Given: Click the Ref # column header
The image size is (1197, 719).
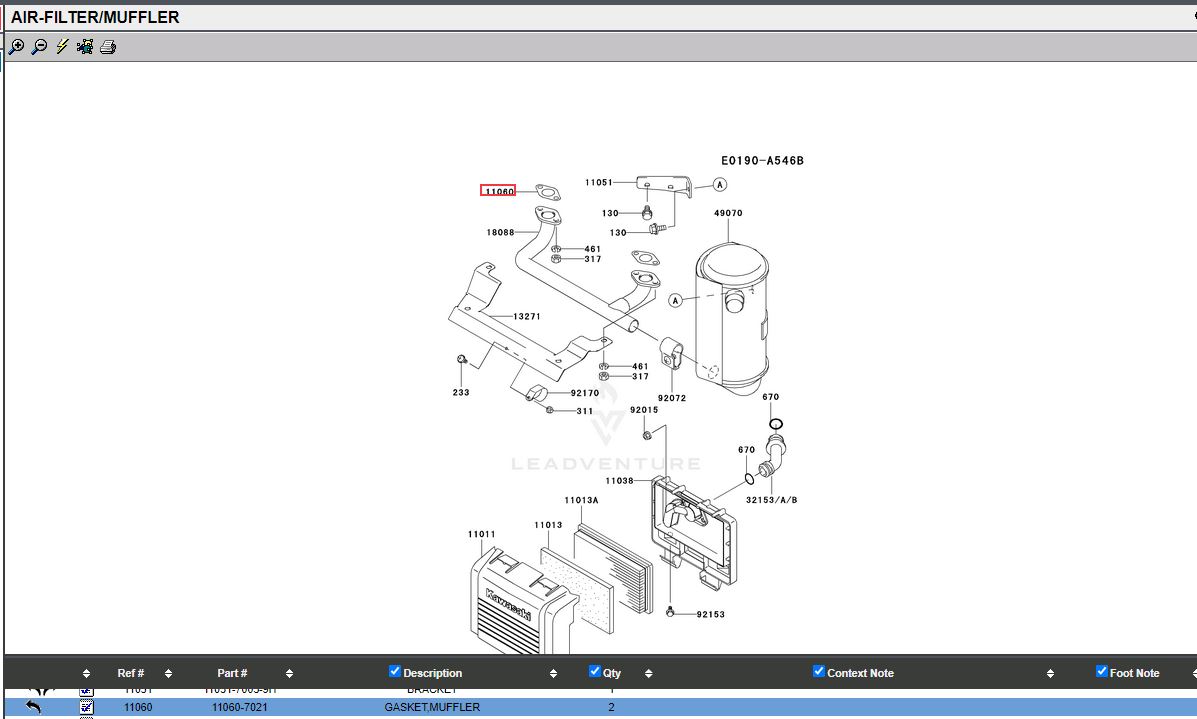Looking at the screenshot, I should point(131,673).
